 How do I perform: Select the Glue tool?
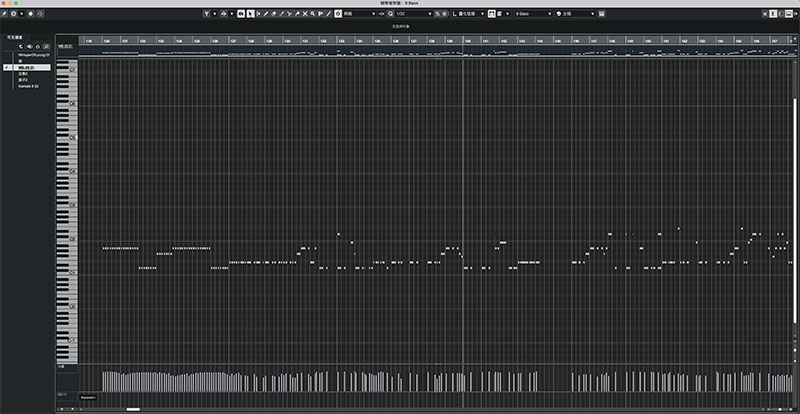(x=297, y=14)
